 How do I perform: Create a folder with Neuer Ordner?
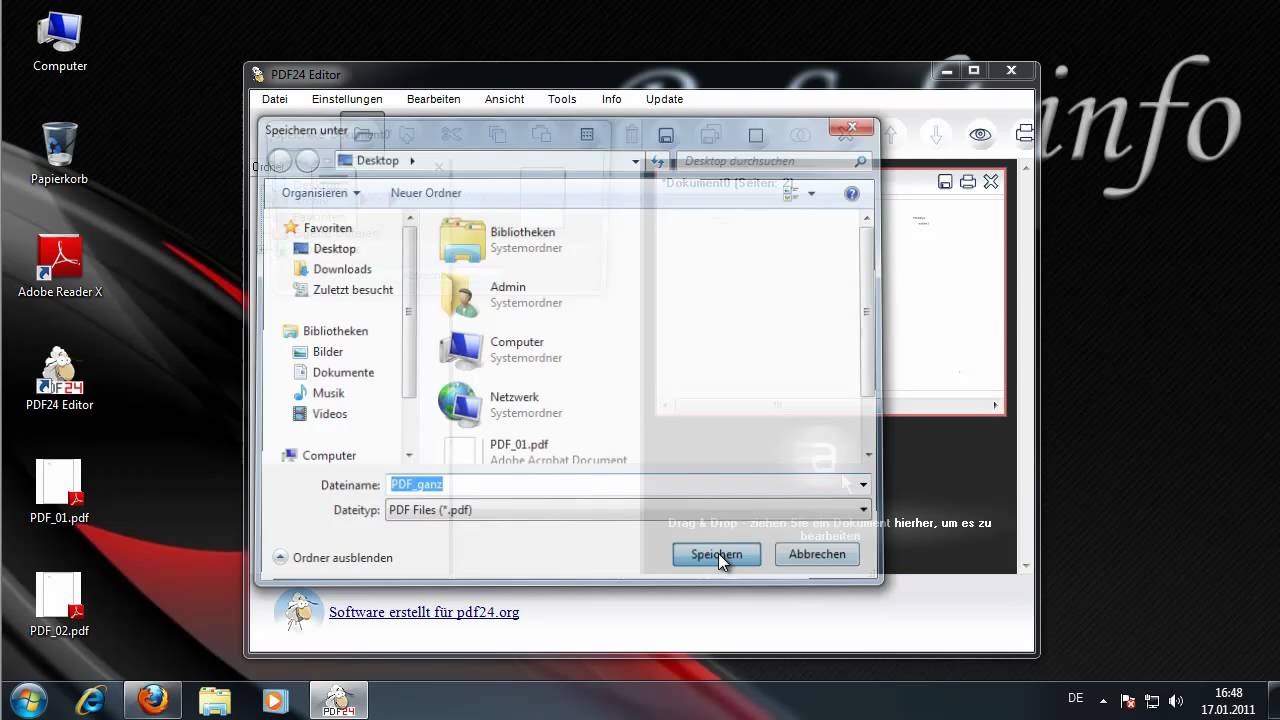point(426,193)
